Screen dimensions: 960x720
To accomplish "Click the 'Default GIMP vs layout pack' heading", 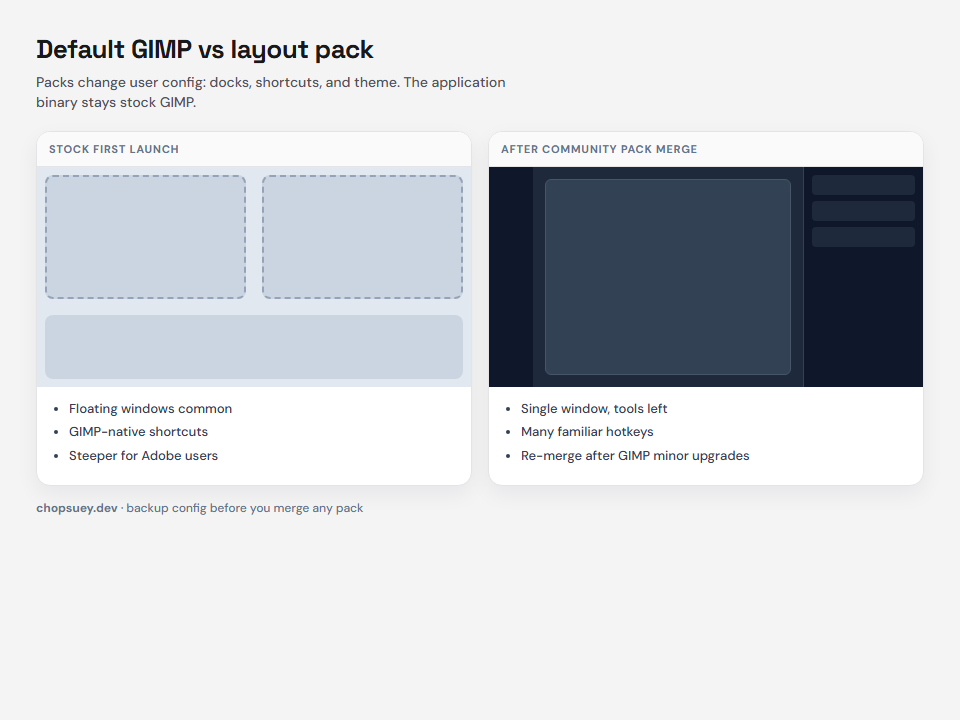I will [x=204, y=50].
